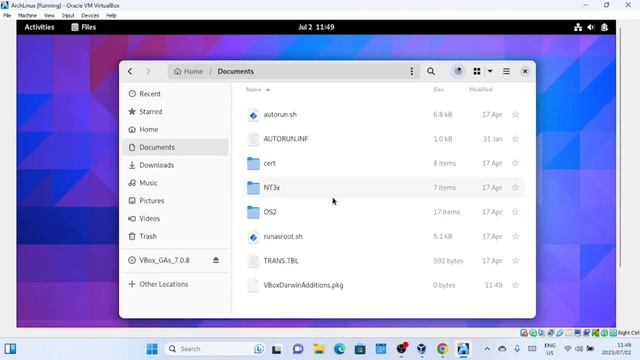The height and width of the screenshot is (360, 640).
Task: Open Microsoft Edge from the taskbar
Action: 339,349
